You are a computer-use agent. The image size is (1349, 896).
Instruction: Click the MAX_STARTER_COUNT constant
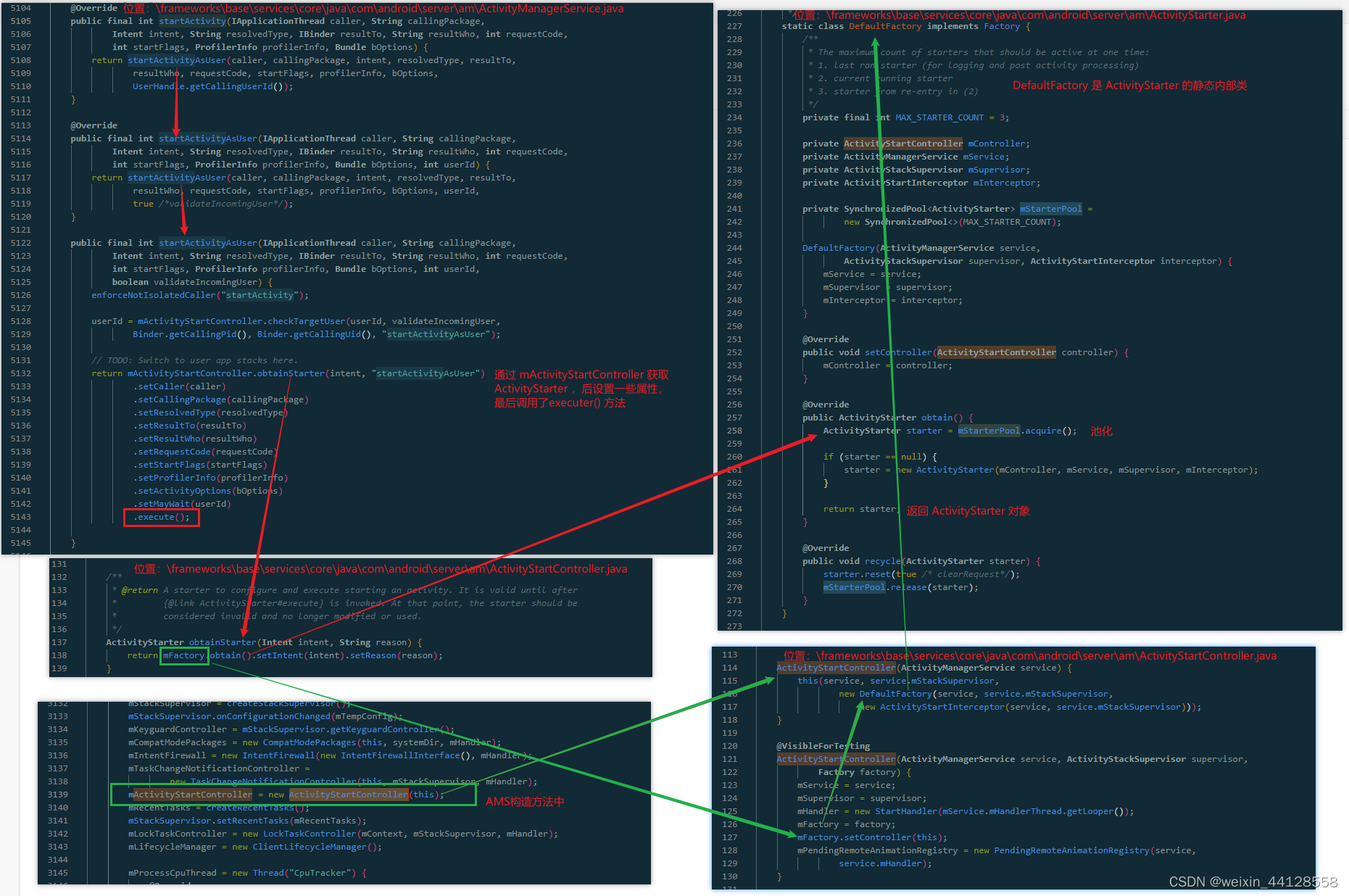pos(939,117)
